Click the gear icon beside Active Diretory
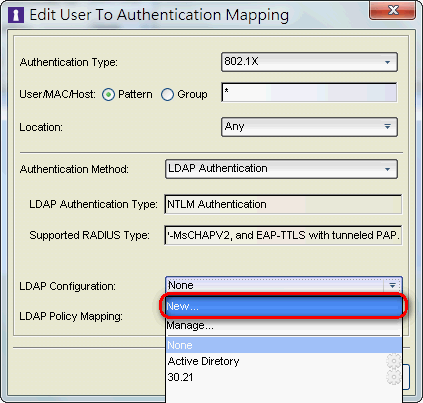The height and width of the screenshot is (403, 423). [x=394, y=361]
